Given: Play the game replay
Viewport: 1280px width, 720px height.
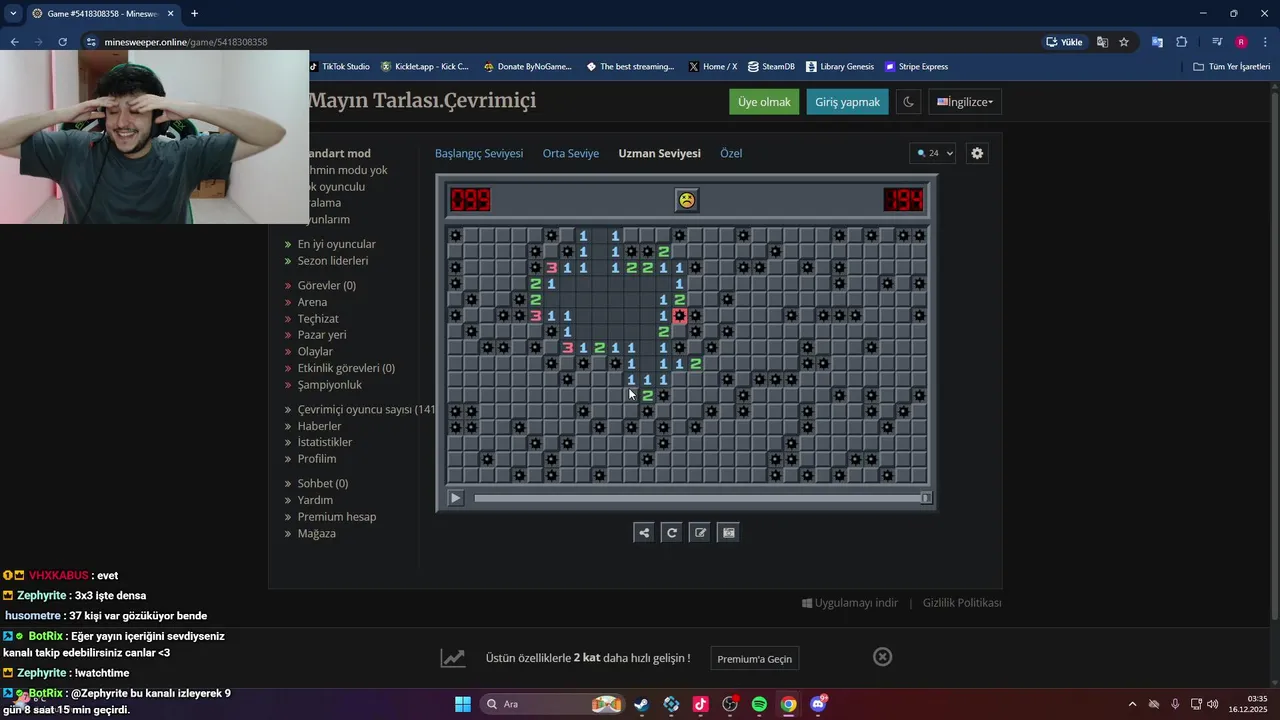Looking at the screenshot, I should tap(456, 498).
